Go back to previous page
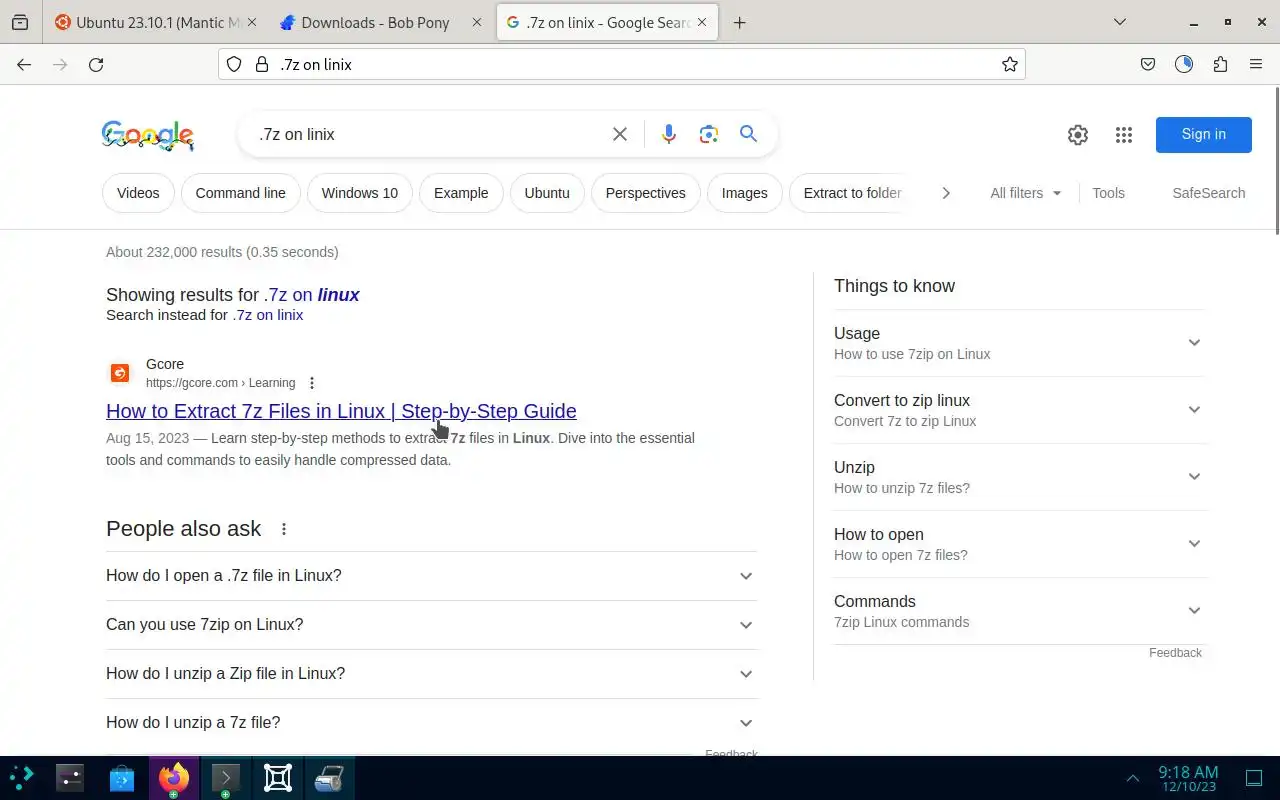 coord(24,64)
